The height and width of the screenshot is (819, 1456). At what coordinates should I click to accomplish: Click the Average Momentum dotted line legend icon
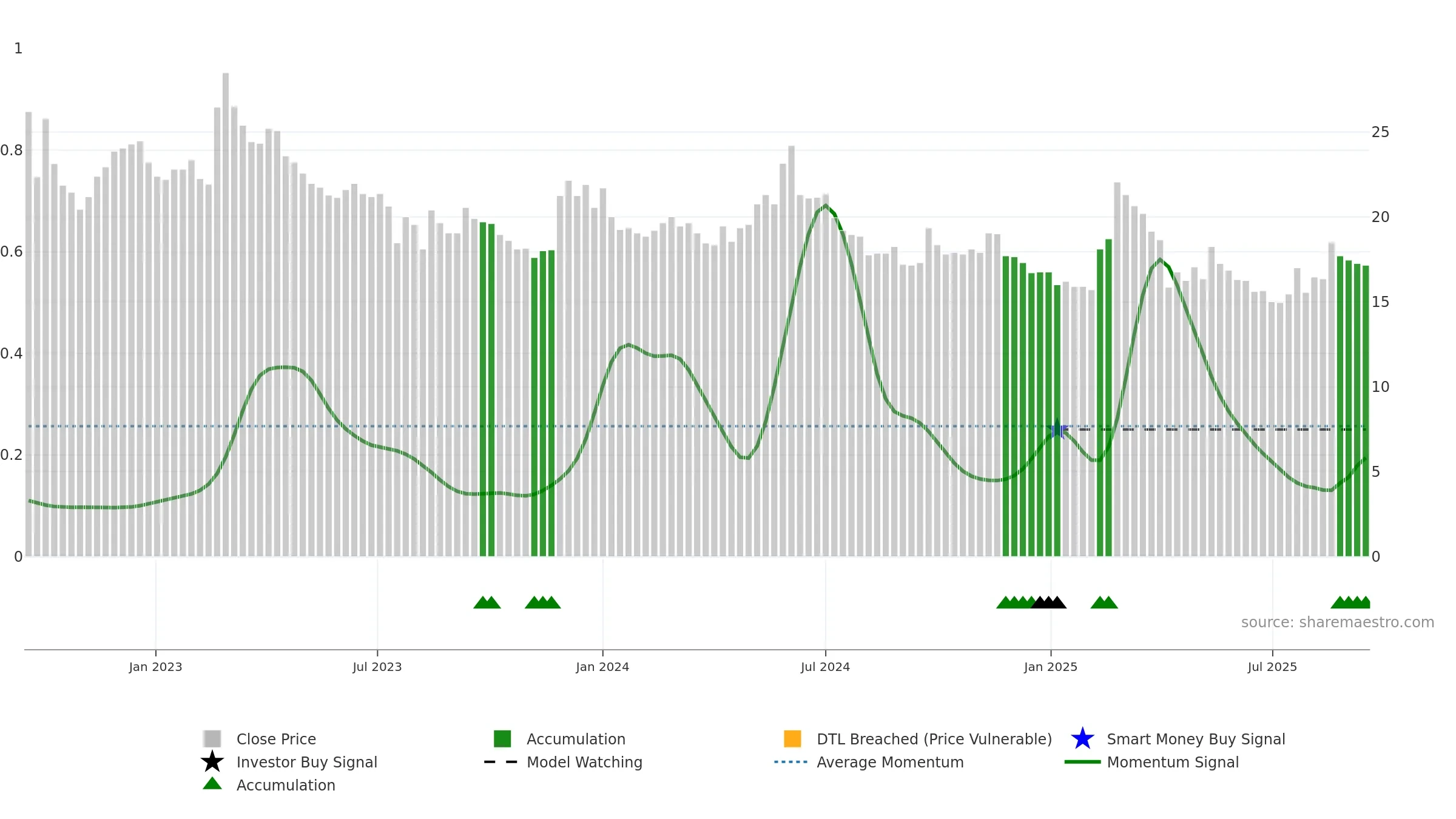(x=790, y=762)
